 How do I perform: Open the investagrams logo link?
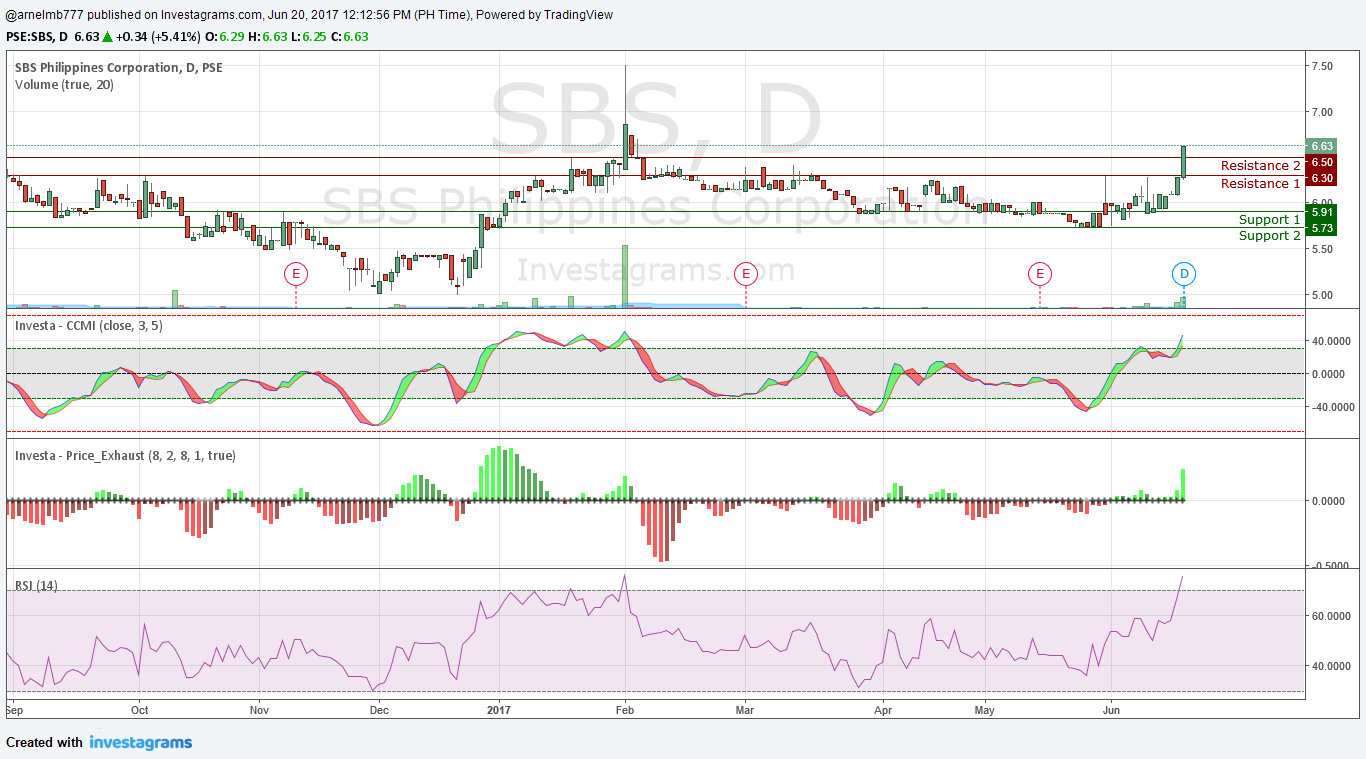click(x=141, y=742)
